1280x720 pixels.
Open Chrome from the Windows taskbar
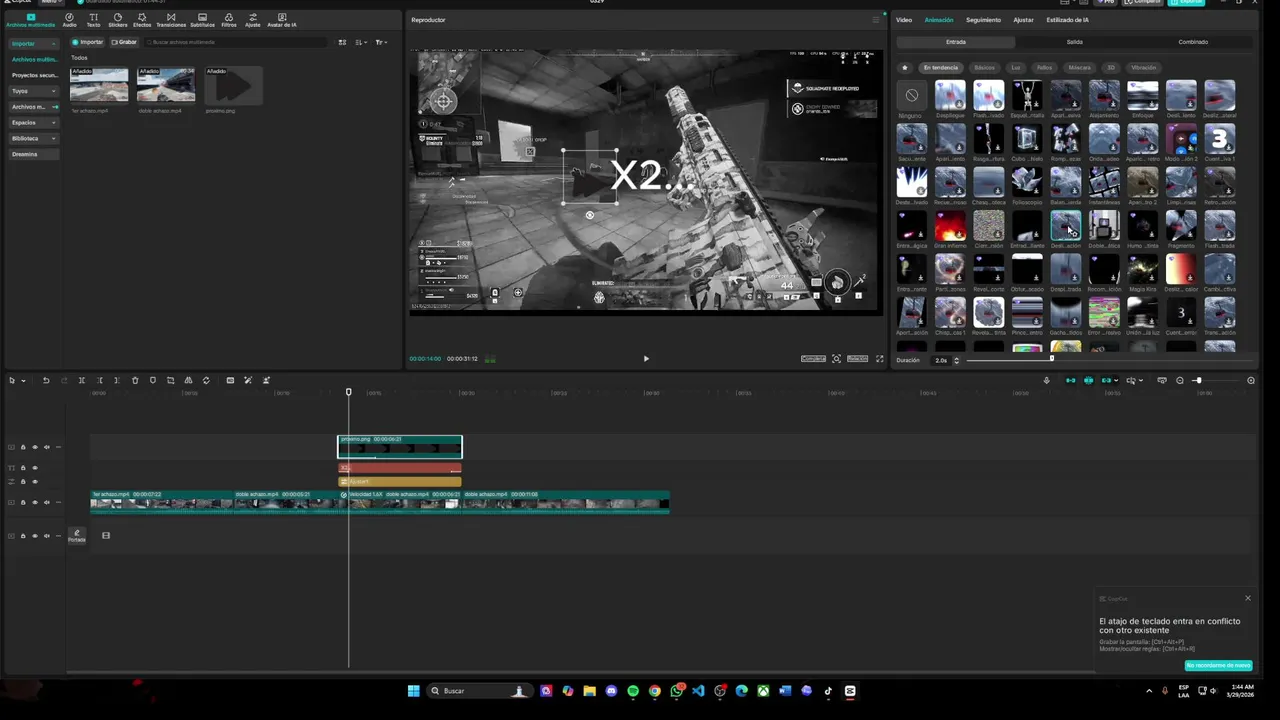pos(654,691)
